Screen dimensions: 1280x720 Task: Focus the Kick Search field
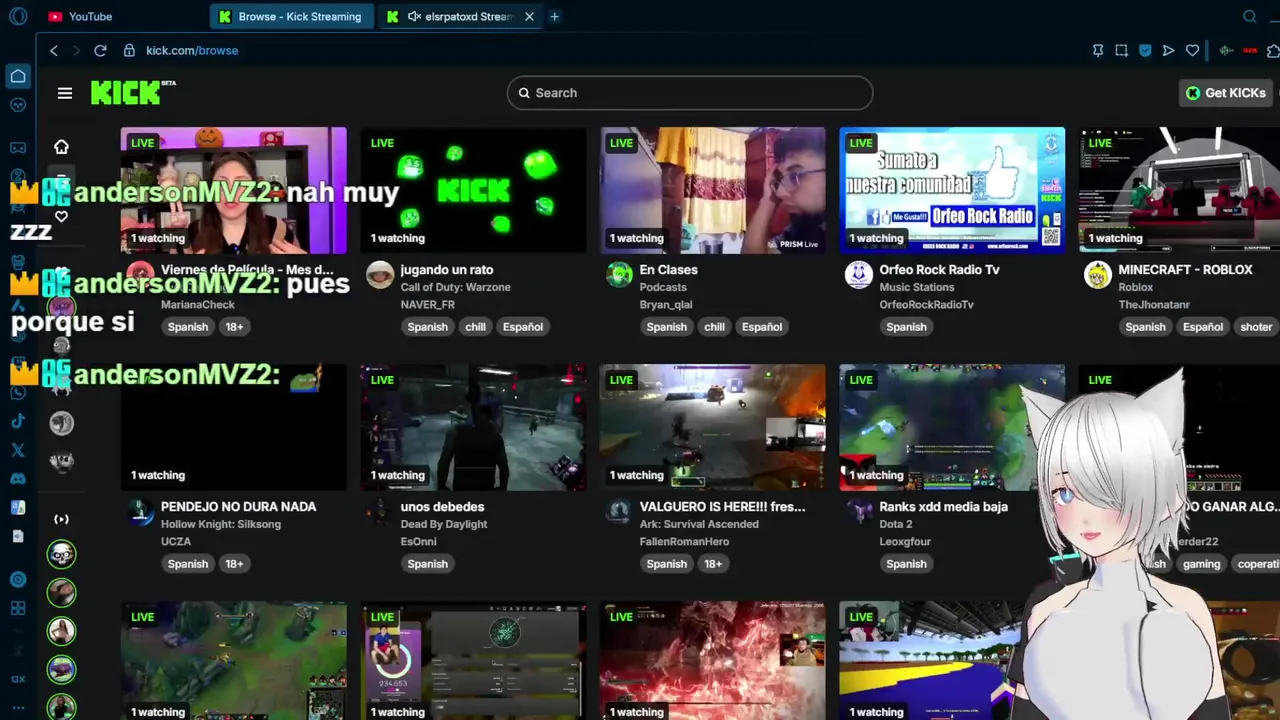[x=690, y=93]
